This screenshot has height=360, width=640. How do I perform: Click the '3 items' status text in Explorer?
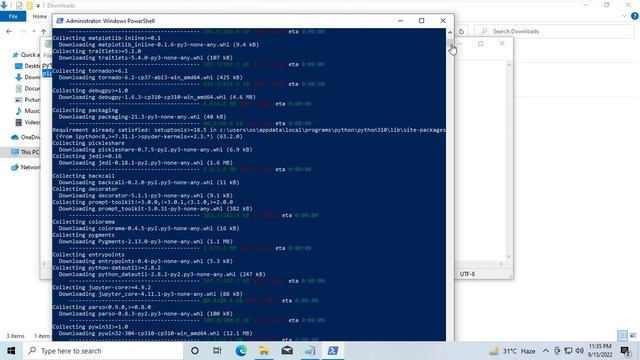pyautogui.click(x=15, y=336)
